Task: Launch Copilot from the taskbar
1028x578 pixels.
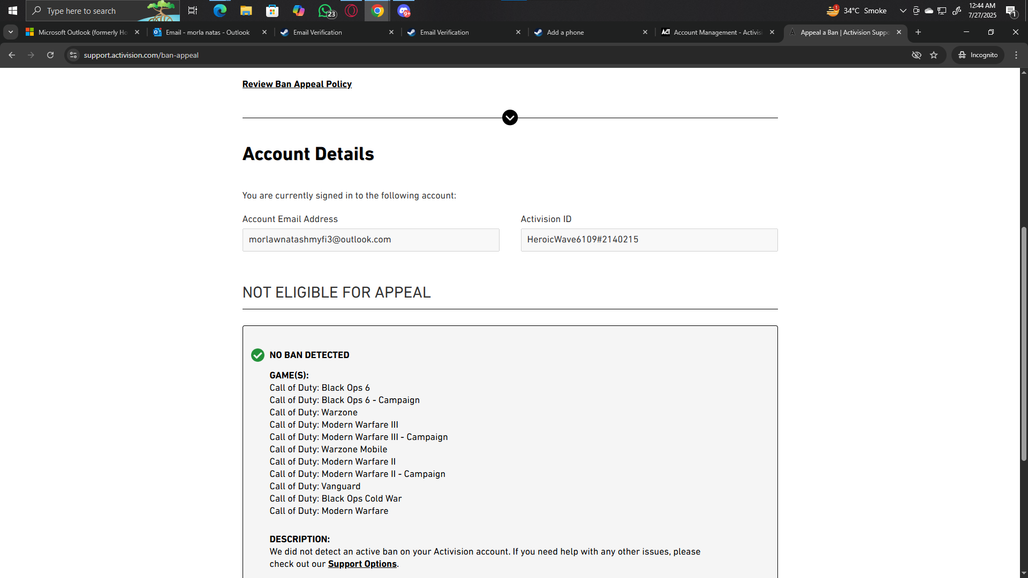Action: click(x=298, y=10)
